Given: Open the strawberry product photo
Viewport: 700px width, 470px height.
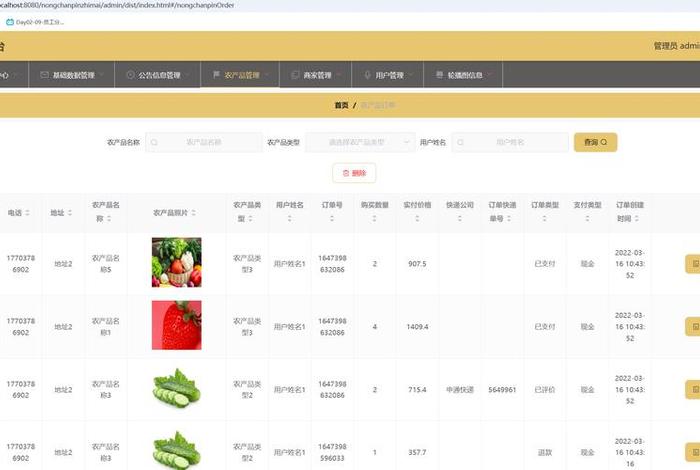Looking at the screenshot, I should click(176, 325).
